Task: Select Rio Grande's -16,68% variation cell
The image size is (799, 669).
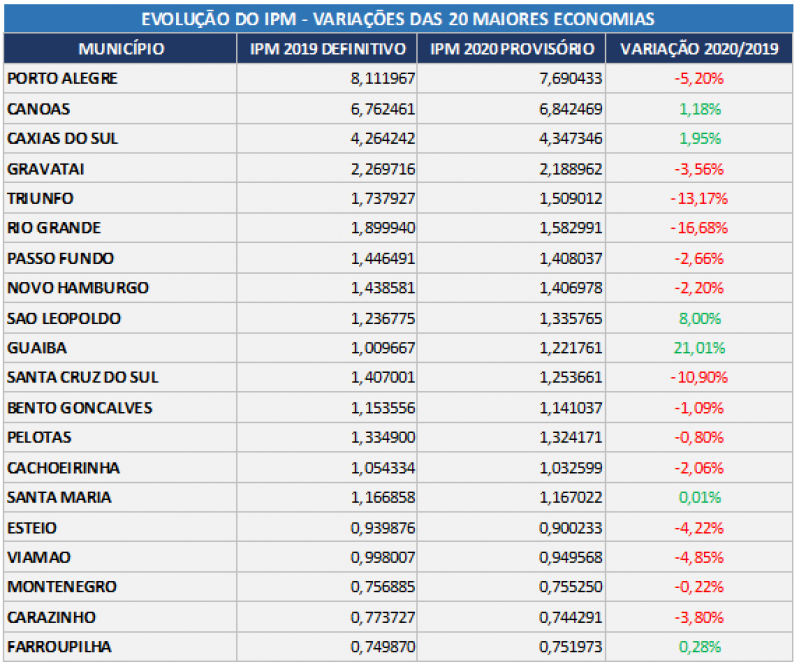Action: click(x=698, y=228)
